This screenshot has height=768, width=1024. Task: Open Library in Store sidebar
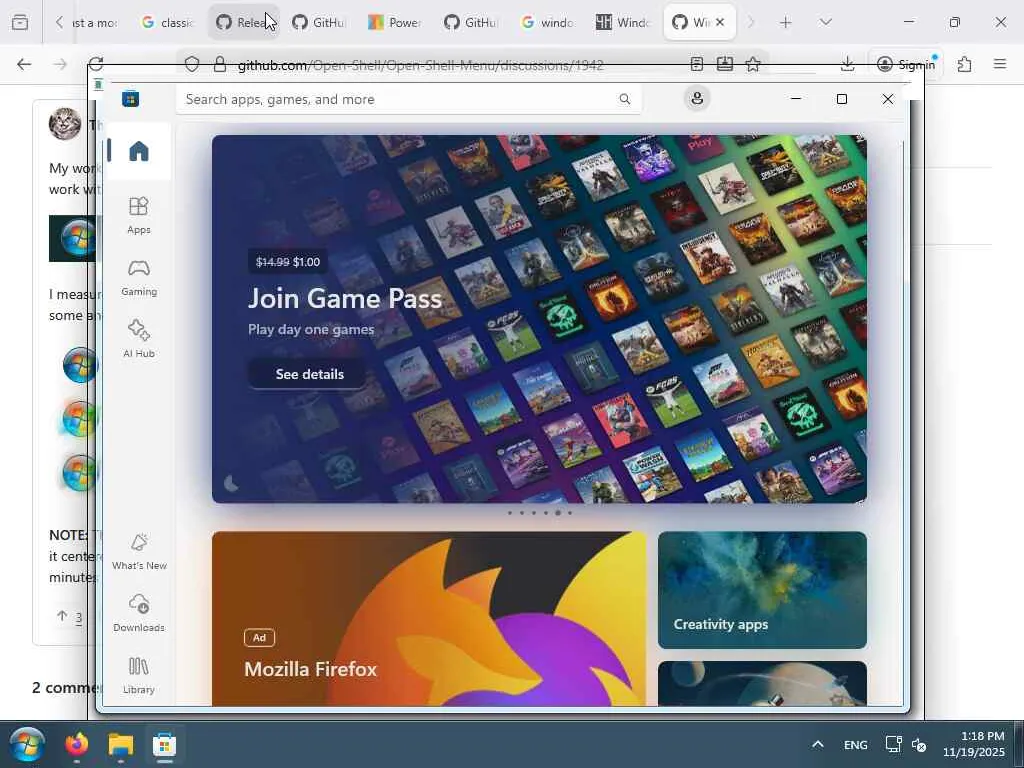coord(138,675)
